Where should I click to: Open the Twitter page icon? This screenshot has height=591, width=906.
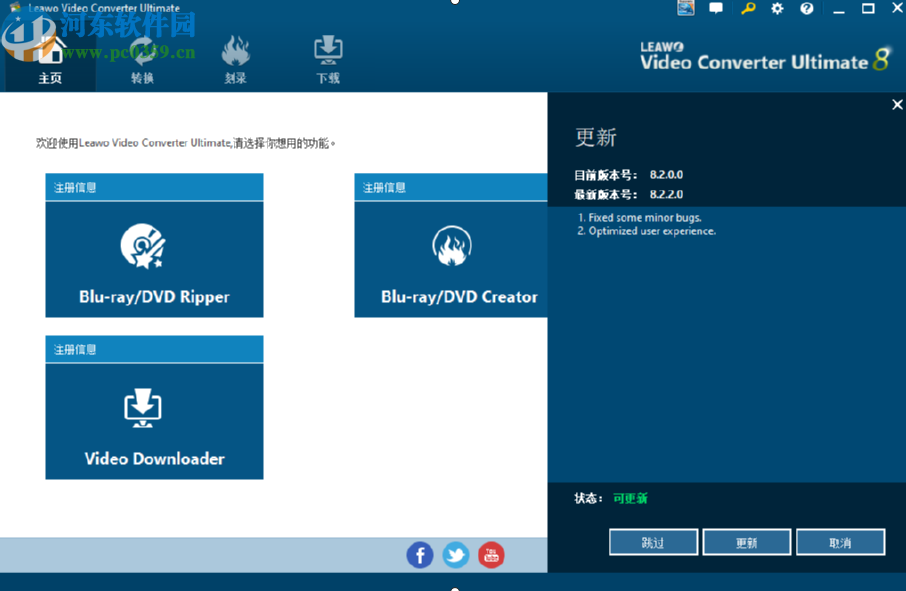pos(456,555)
